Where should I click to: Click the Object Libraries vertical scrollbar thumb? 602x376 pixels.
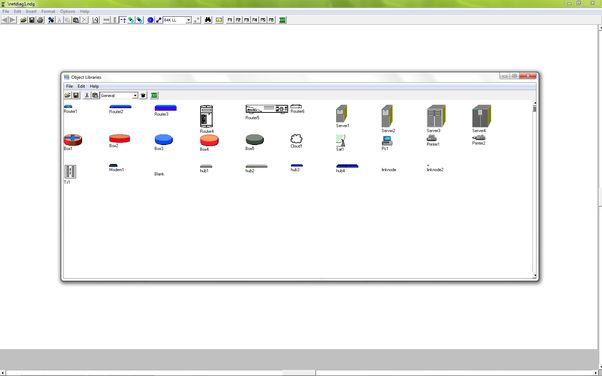click(x=534, y=109)
